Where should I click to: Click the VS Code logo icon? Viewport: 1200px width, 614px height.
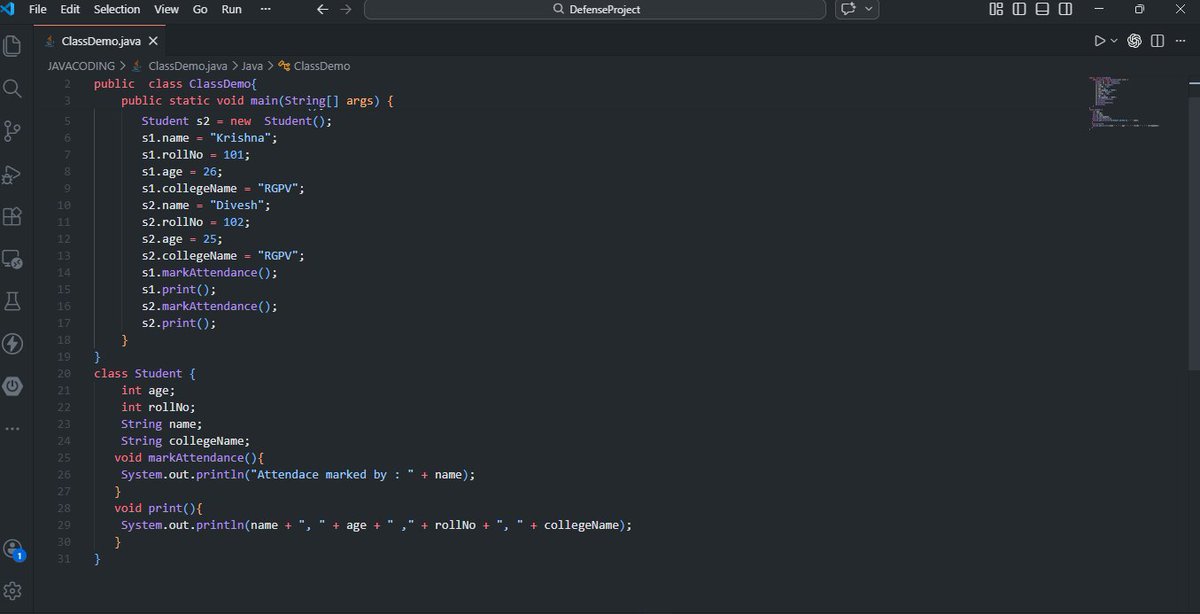pos(7,9)
